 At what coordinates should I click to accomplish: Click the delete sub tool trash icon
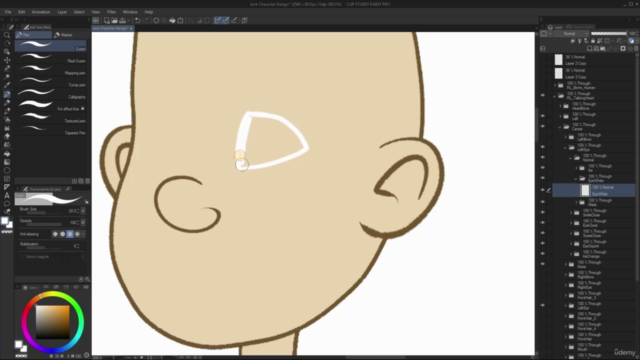pyautogui.click(x=87, y=181)
